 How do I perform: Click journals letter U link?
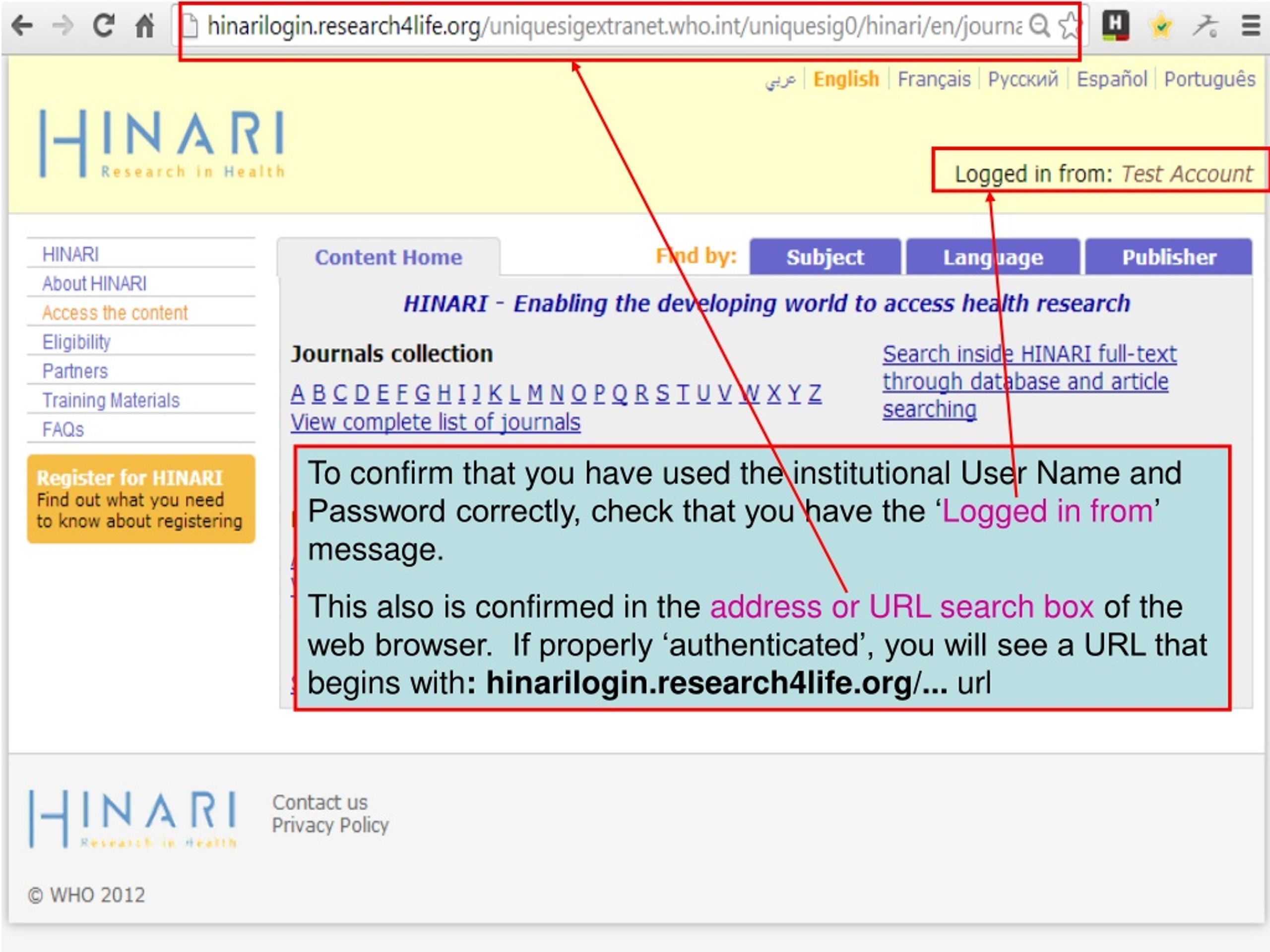coord(703,394)
